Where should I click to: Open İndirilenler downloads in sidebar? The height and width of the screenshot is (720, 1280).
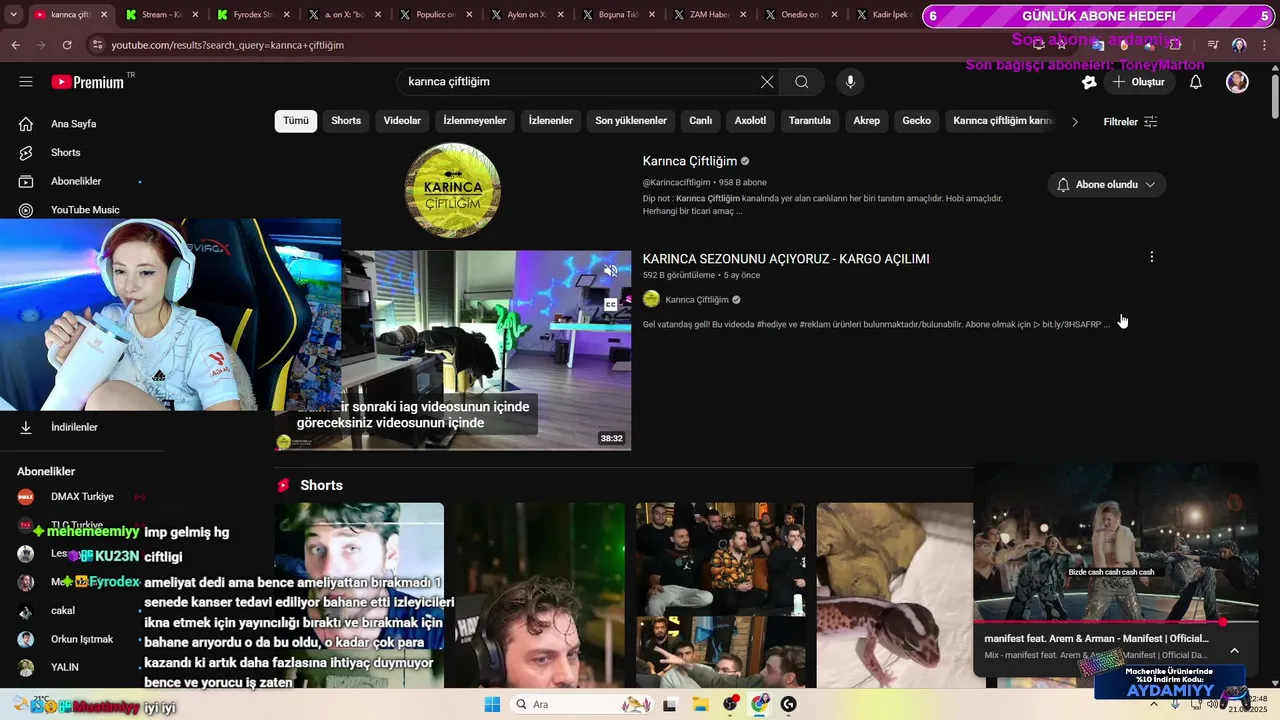click(73, 427)
